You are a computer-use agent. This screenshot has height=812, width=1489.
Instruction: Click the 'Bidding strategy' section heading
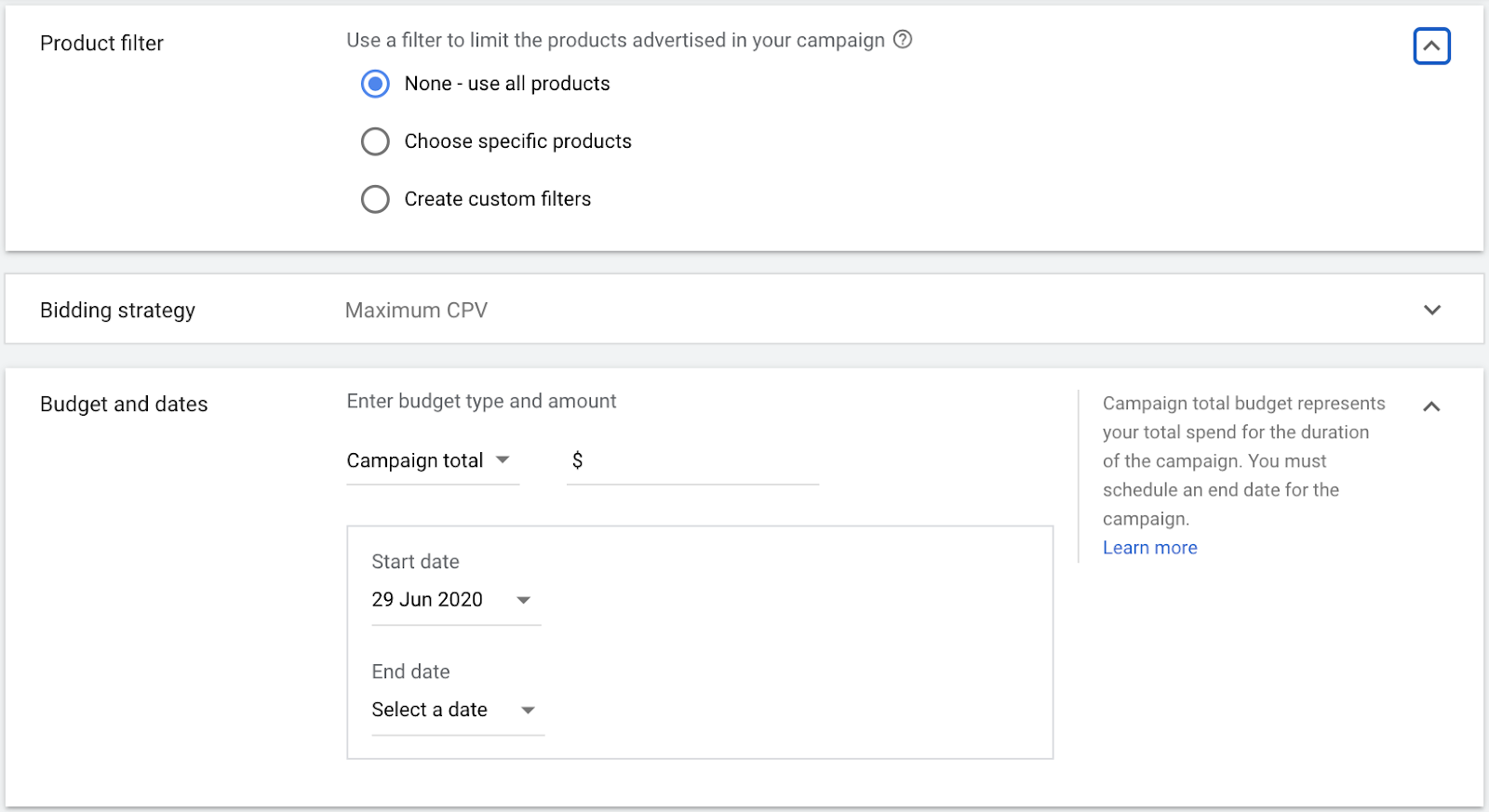click(x=117, y=310)
